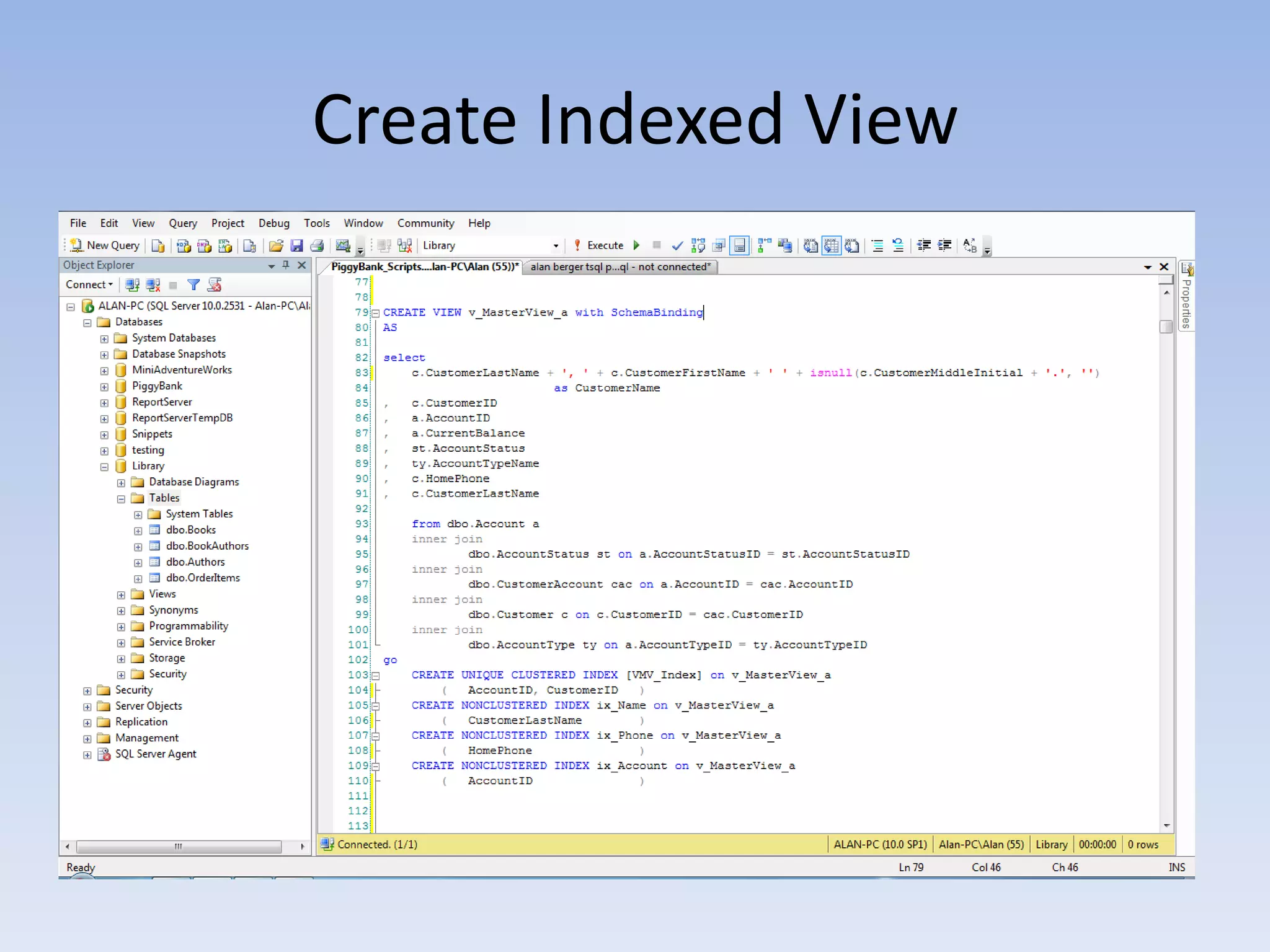Click Stop Object Explorer action icon
The height and width of the screenshot is (952, 1270).
(173, 285)
